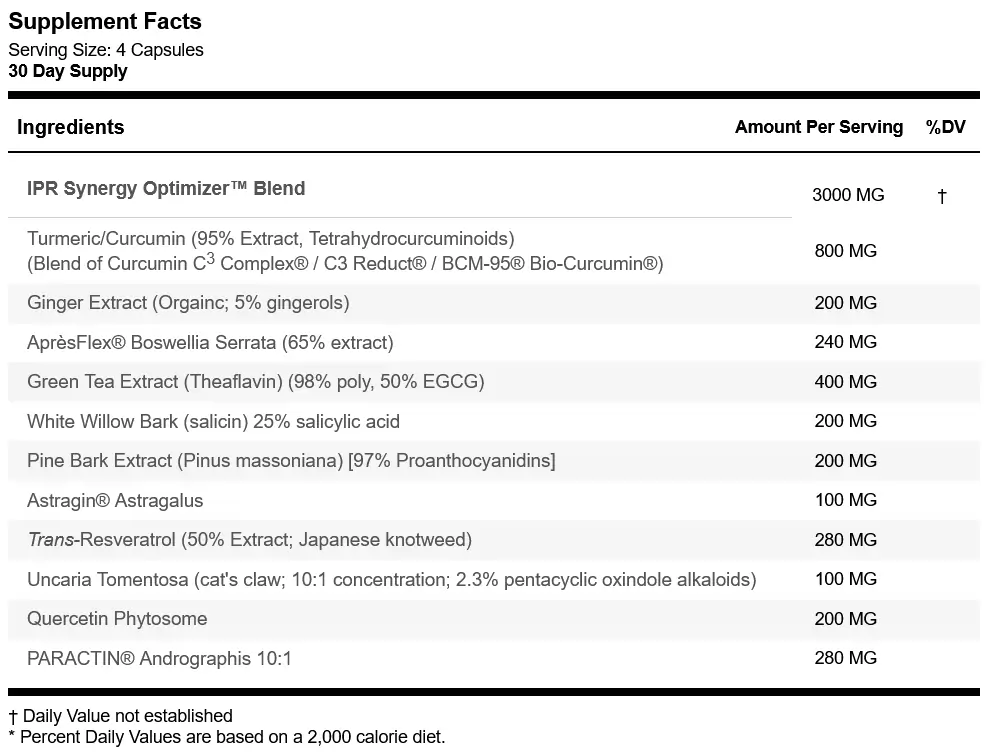986x756 pixels.
Task: Select the Serving Size 4 Capsules text
Action: tap(106, 50)
